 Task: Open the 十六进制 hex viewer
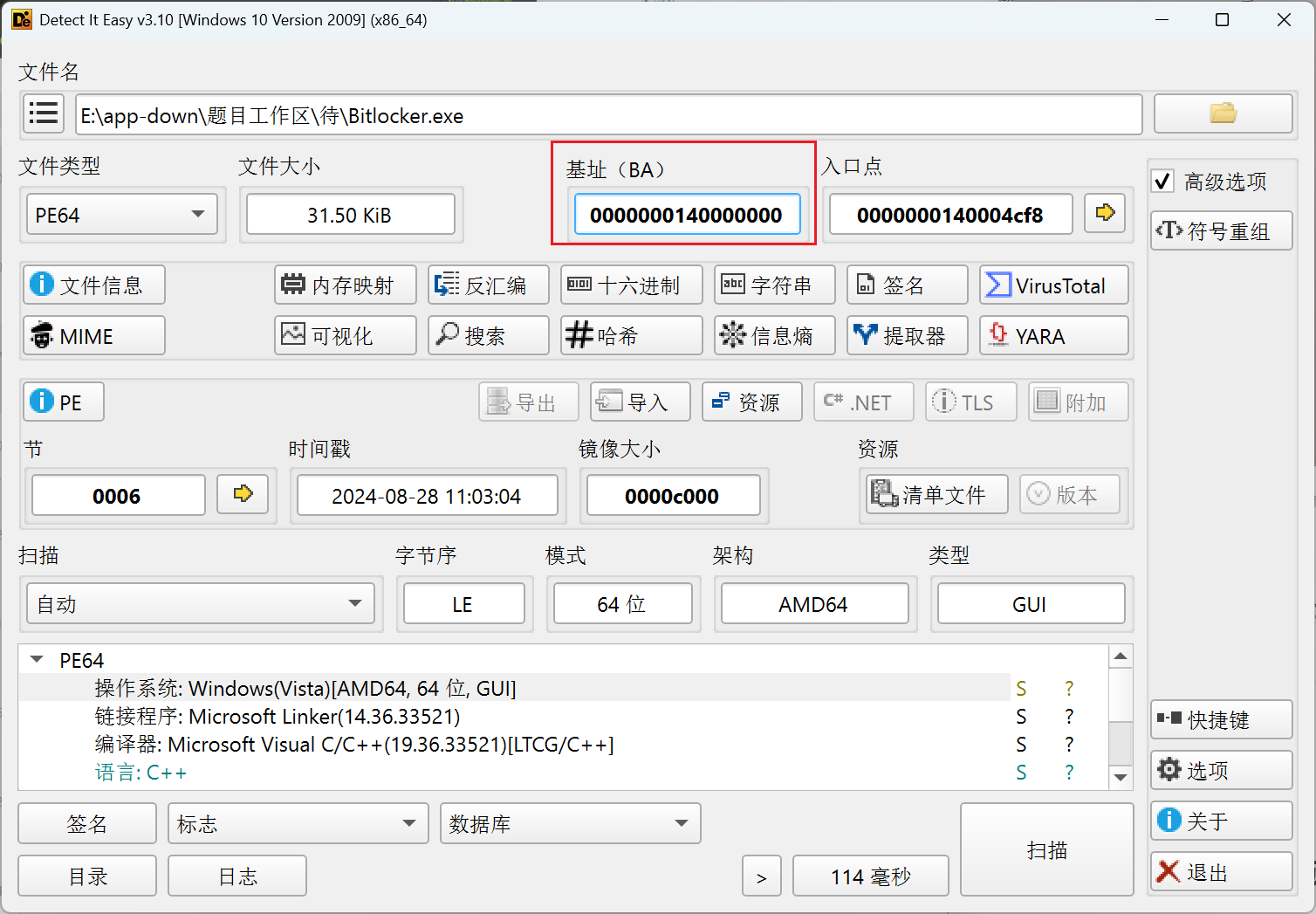(630, 285)
